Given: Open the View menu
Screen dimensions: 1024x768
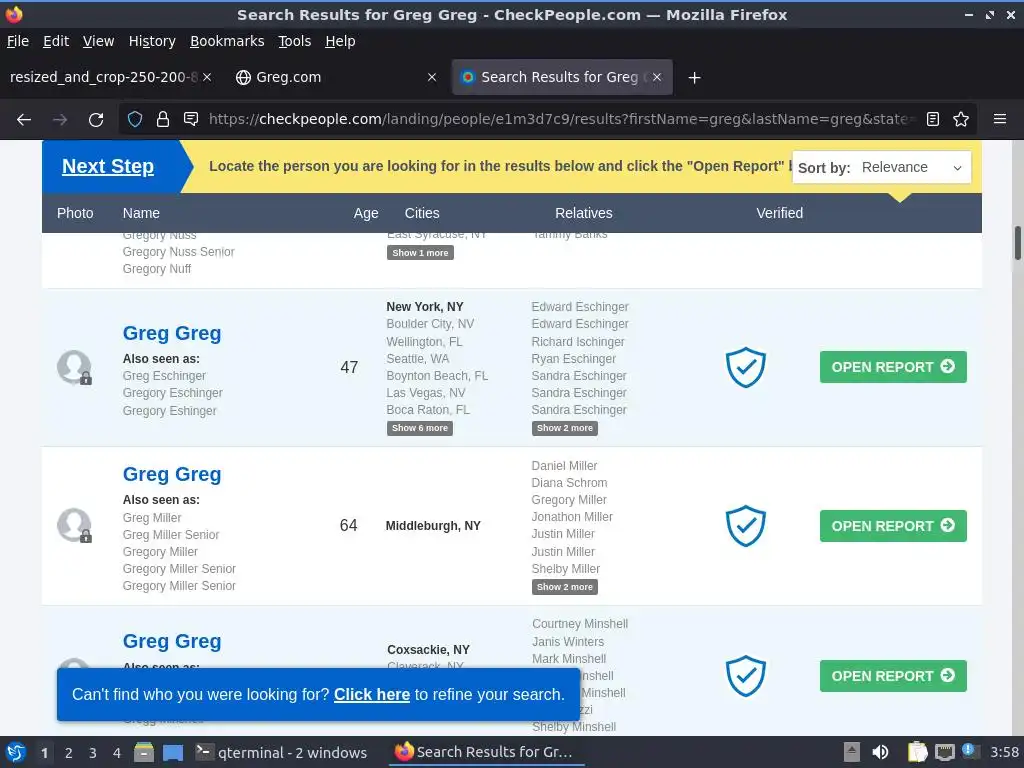Looking at the screenshot, I should click(99, 41).
